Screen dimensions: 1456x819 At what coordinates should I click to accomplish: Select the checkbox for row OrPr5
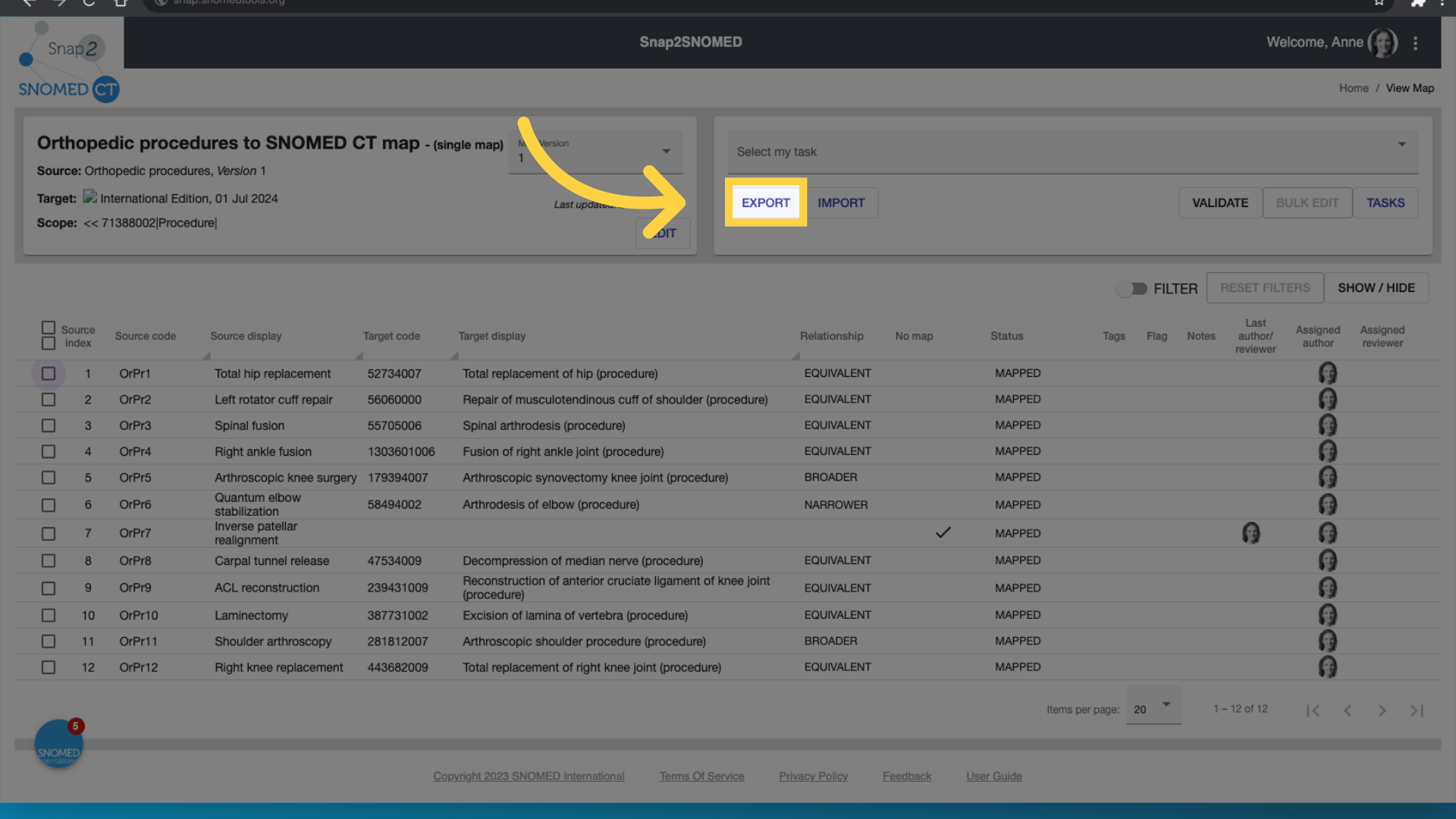[49, 478]
